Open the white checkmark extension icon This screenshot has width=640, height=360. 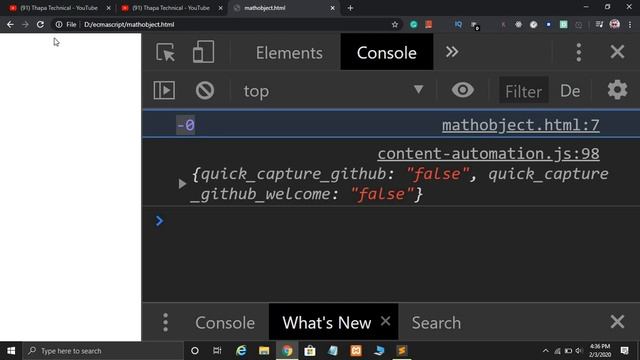533,24
